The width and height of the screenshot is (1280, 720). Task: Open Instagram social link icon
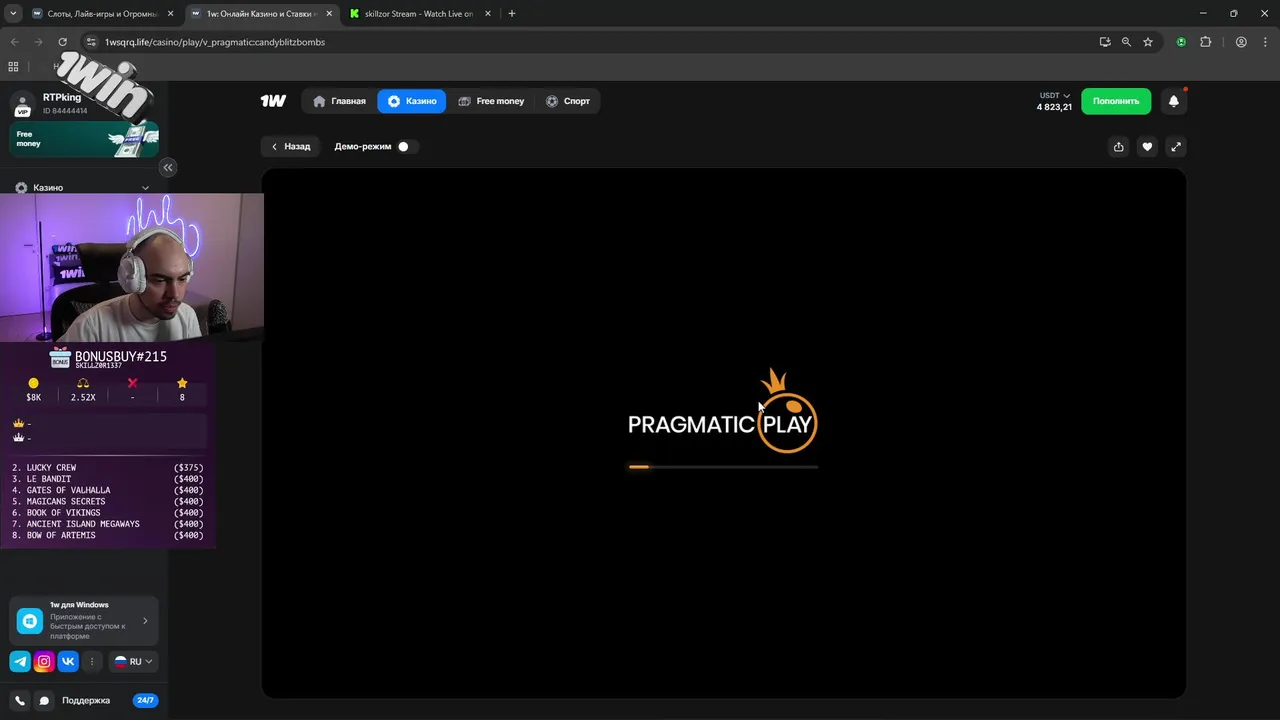click(x=44, y=661)
